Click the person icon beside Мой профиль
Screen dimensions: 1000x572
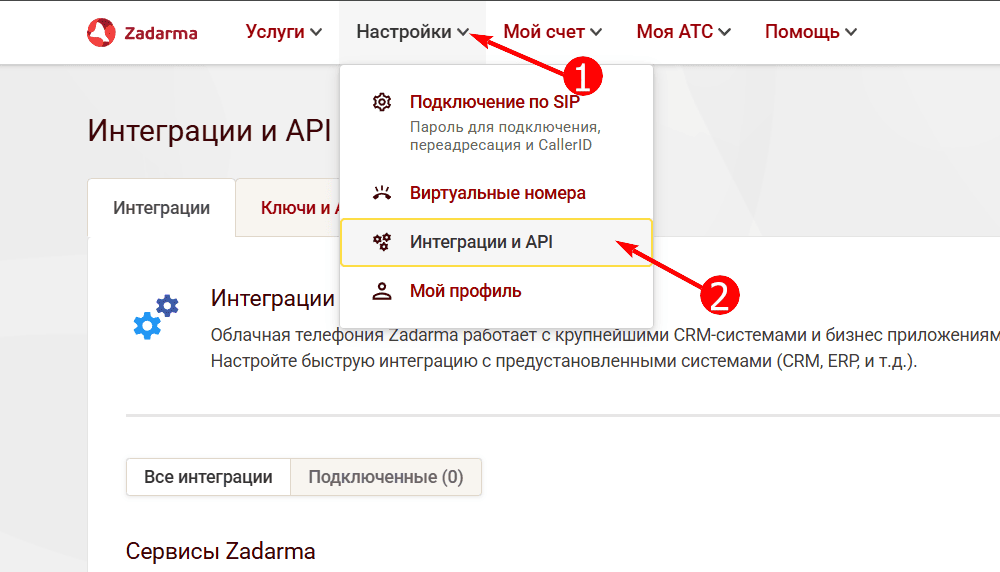tap(381, 291)
